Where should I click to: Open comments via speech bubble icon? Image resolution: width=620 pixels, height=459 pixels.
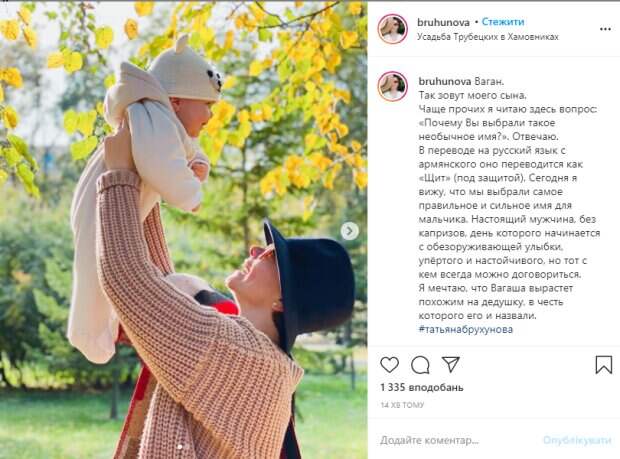pyautogui.click(x=420, y=365)
